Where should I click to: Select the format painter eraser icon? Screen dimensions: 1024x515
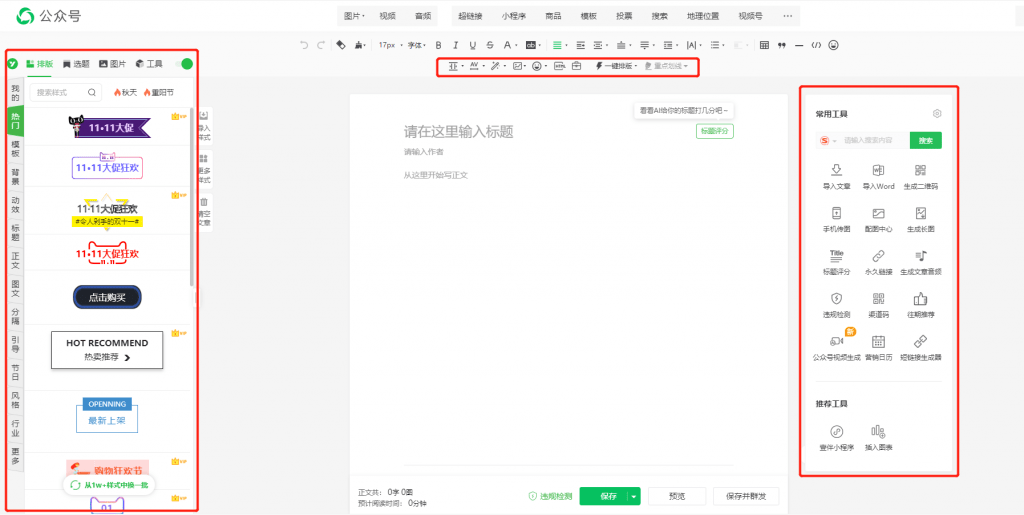tap(340, 45)
